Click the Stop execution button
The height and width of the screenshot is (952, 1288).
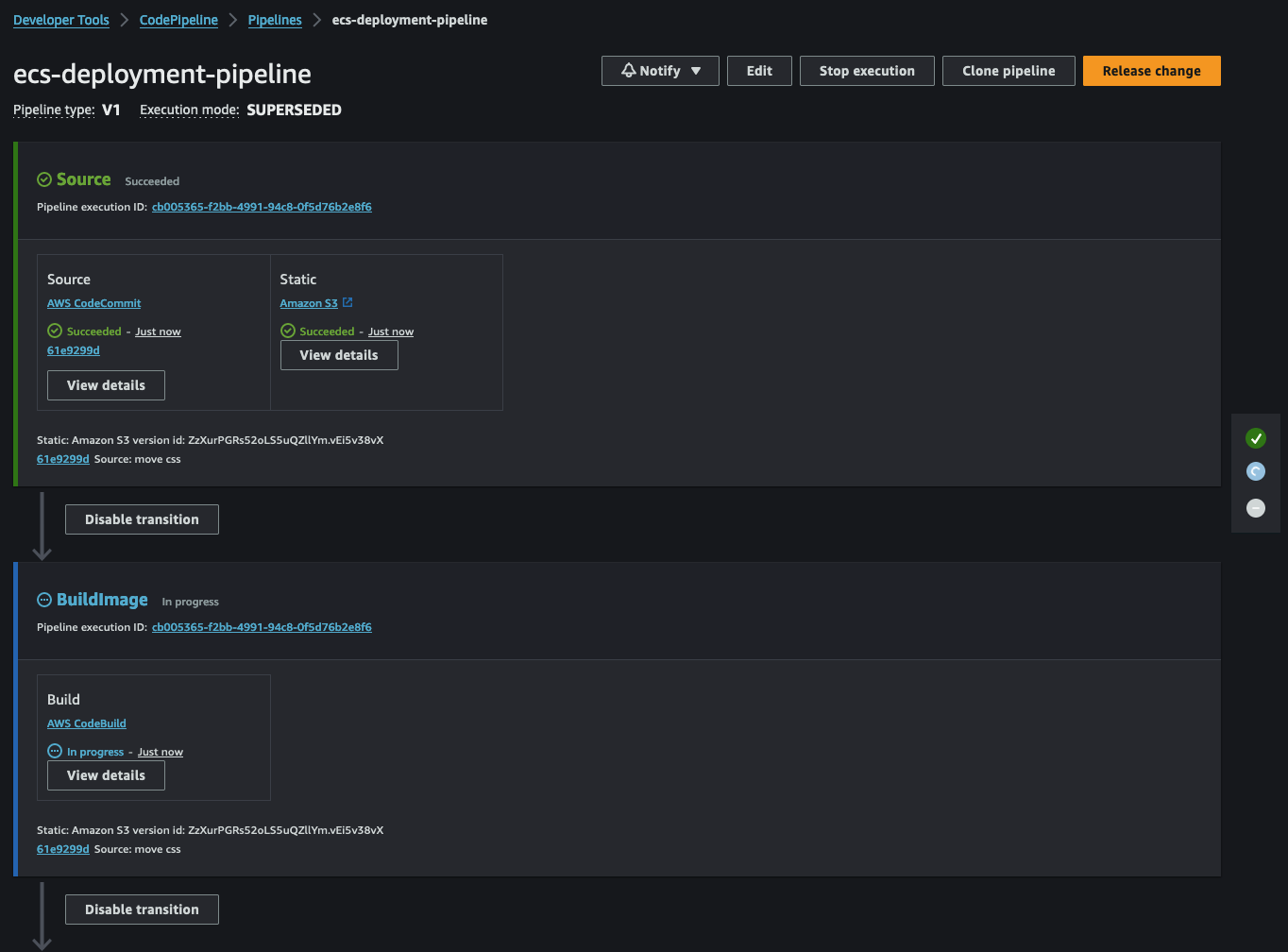pos(867,71)
